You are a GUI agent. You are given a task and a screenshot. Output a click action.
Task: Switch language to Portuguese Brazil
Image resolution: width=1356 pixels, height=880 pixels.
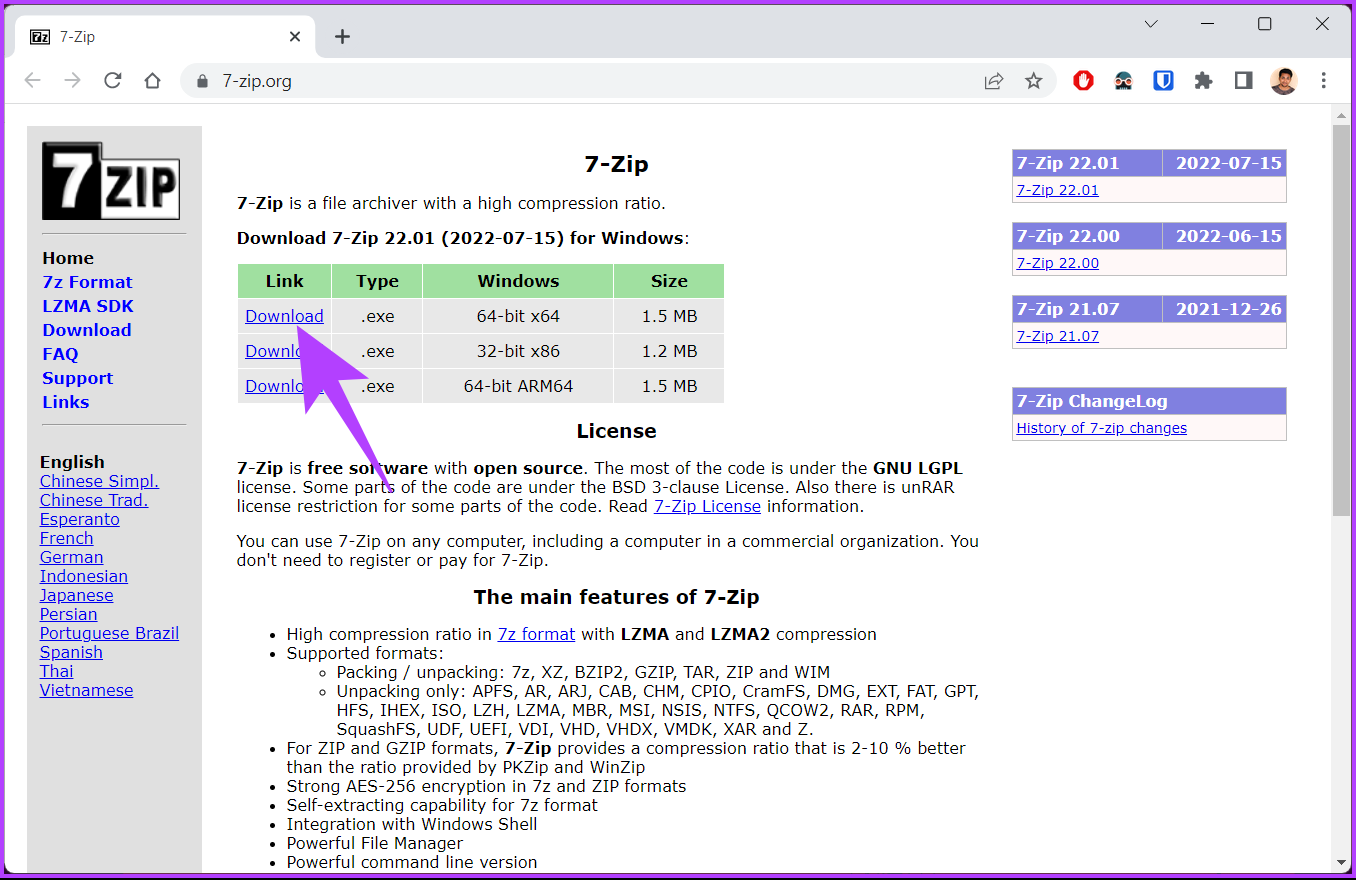tap(110, 633)
